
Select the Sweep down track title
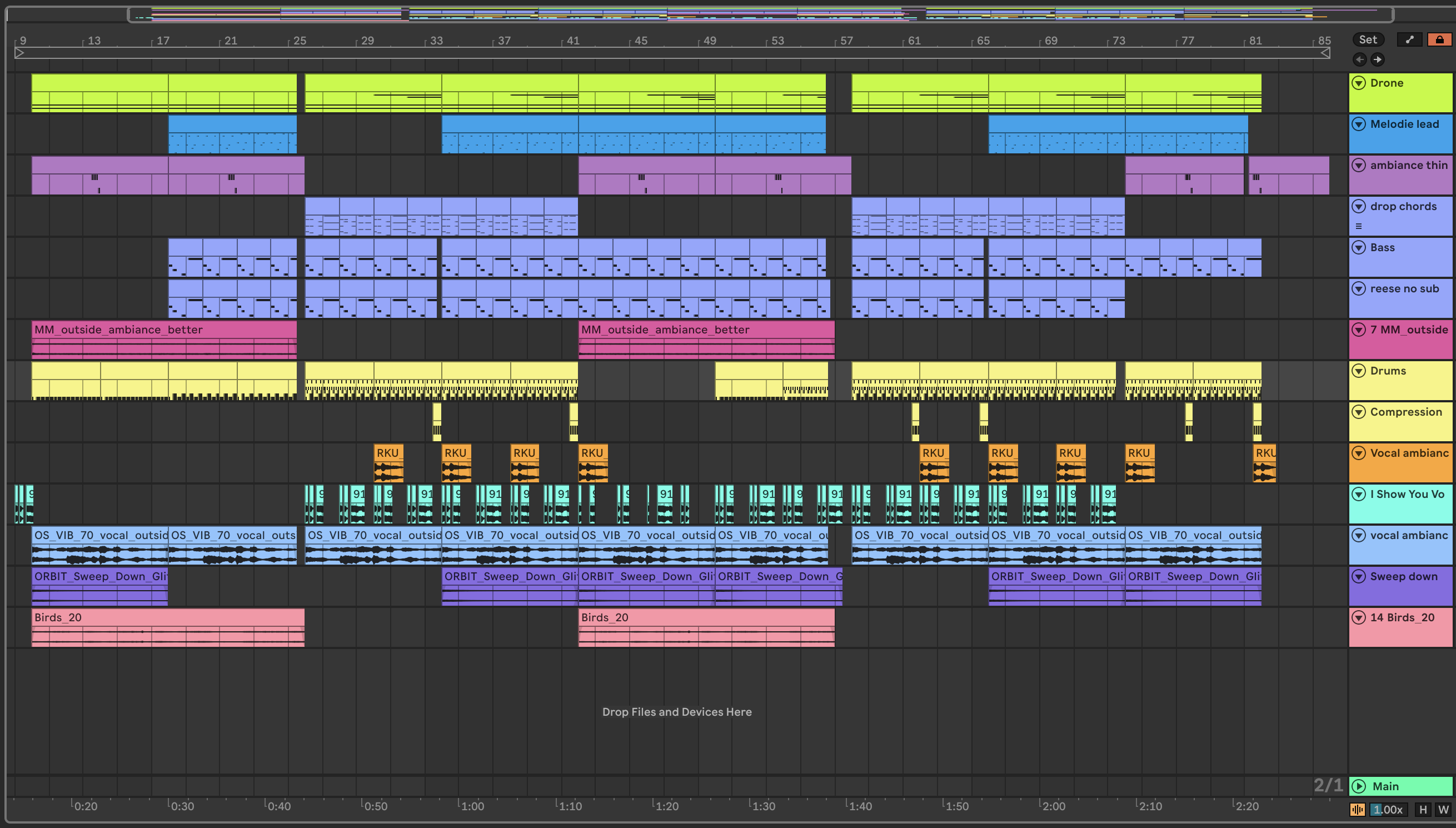(1404, 576)
